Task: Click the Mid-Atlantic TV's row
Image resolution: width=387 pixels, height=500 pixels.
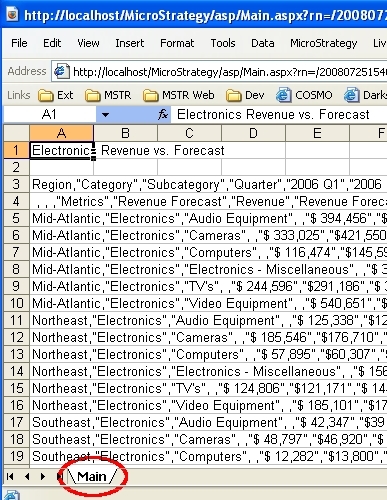Action: pos(209,286)
